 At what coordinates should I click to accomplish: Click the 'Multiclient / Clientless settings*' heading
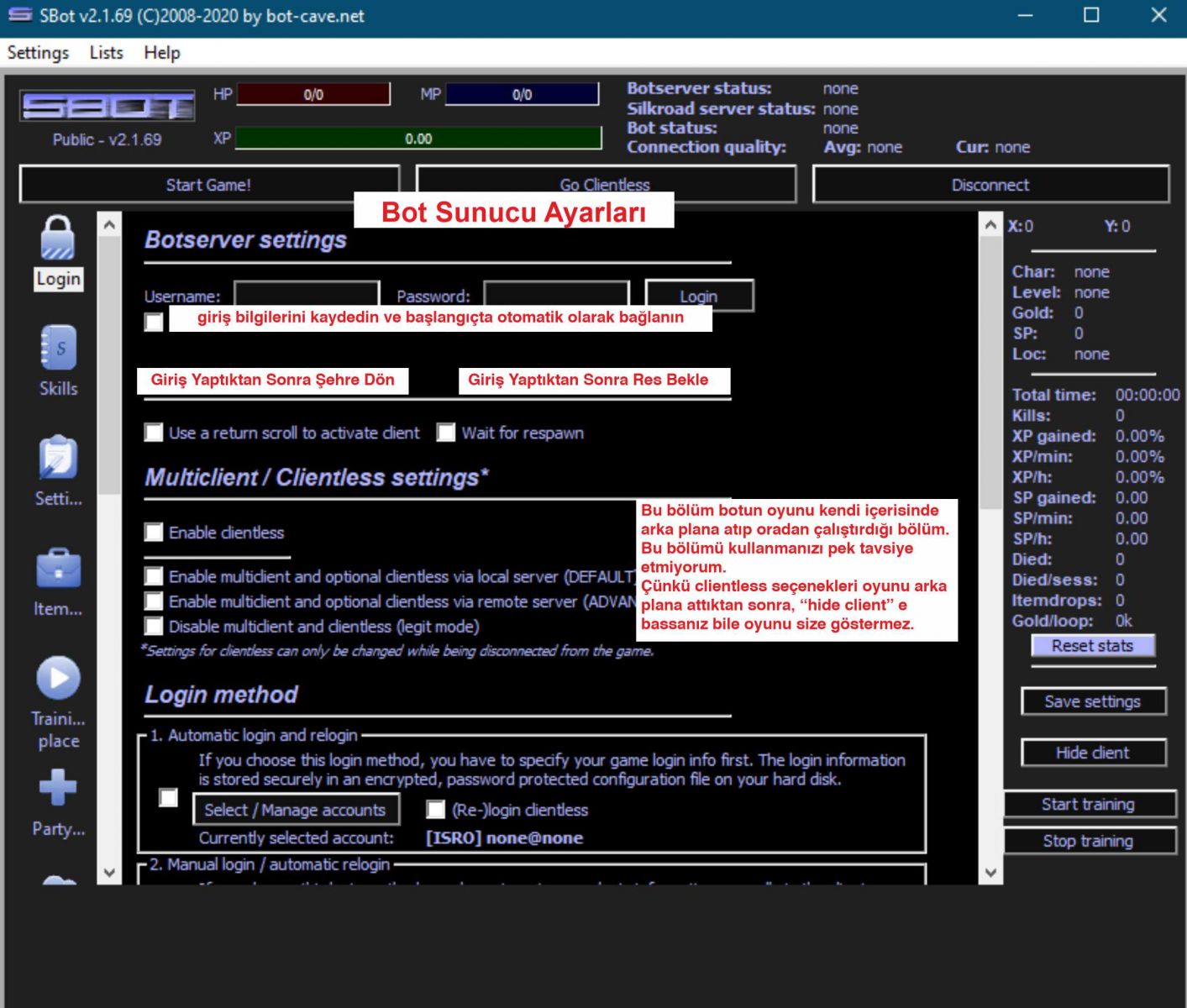[317, 478]
